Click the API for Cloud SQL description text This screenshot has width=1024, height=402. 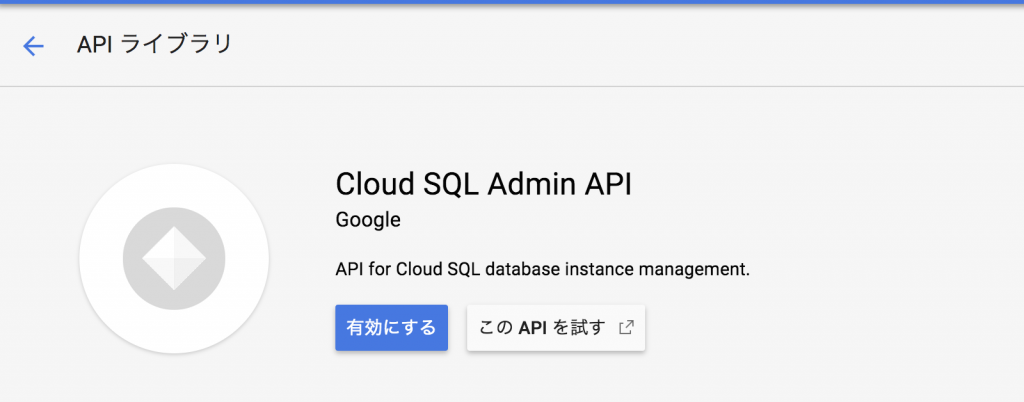pyautogui.click(x=543, y=270)
